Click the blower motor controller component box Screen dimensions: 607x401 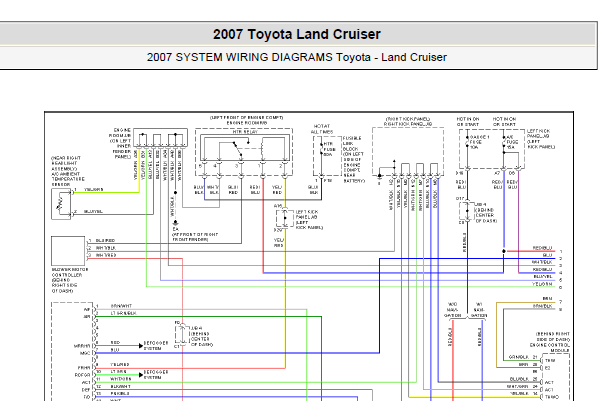[x=68, y=251]
